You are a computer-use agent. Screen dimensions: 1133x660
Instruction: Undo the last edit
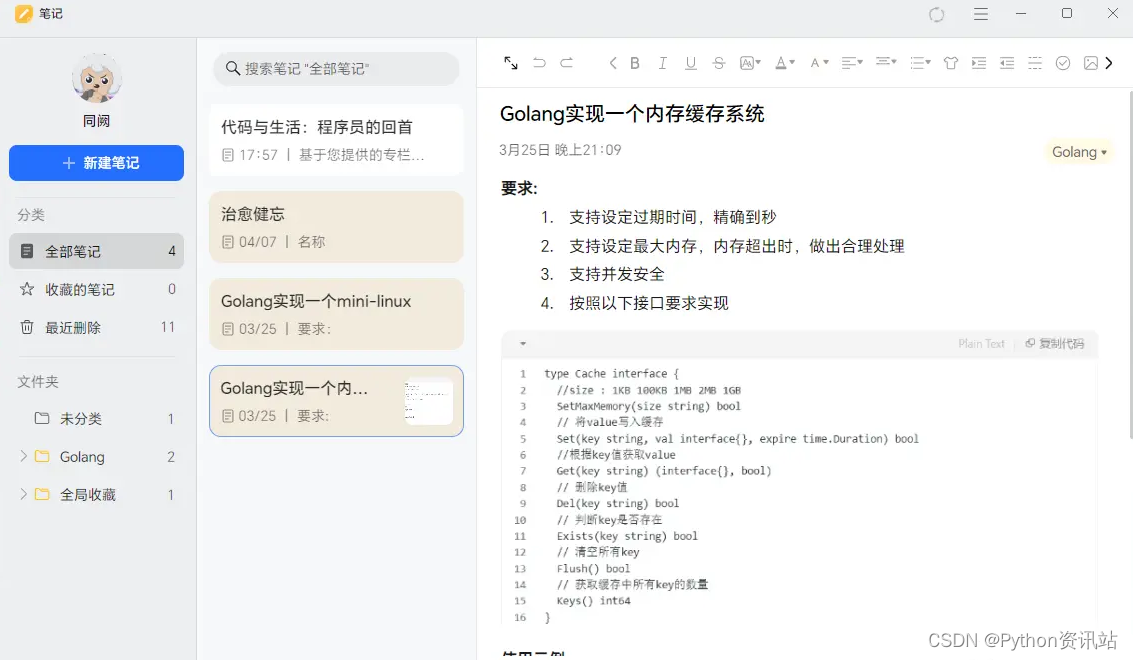pyautogui.click(x=539, y=63)
